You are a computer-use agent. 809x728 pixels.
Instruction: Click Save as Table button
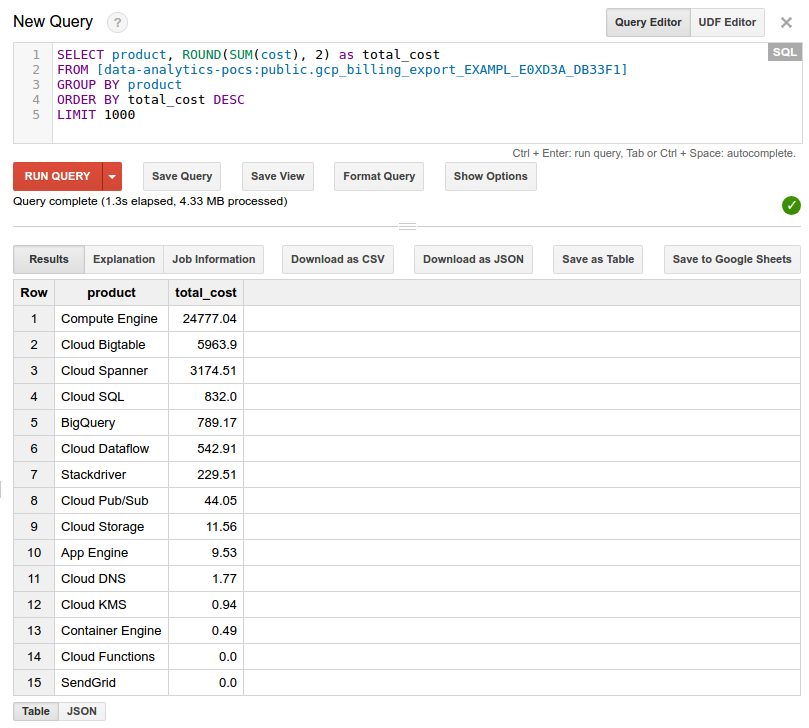[x=598, y=259]
